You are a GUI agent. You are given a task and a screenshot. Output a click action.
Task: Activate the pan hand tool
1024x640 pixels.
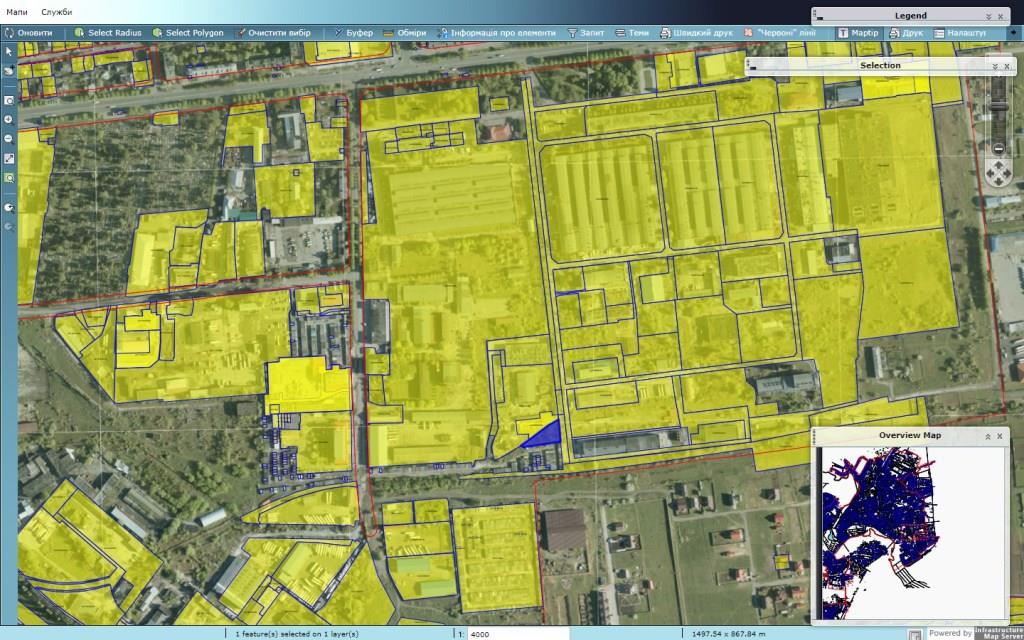9,70
